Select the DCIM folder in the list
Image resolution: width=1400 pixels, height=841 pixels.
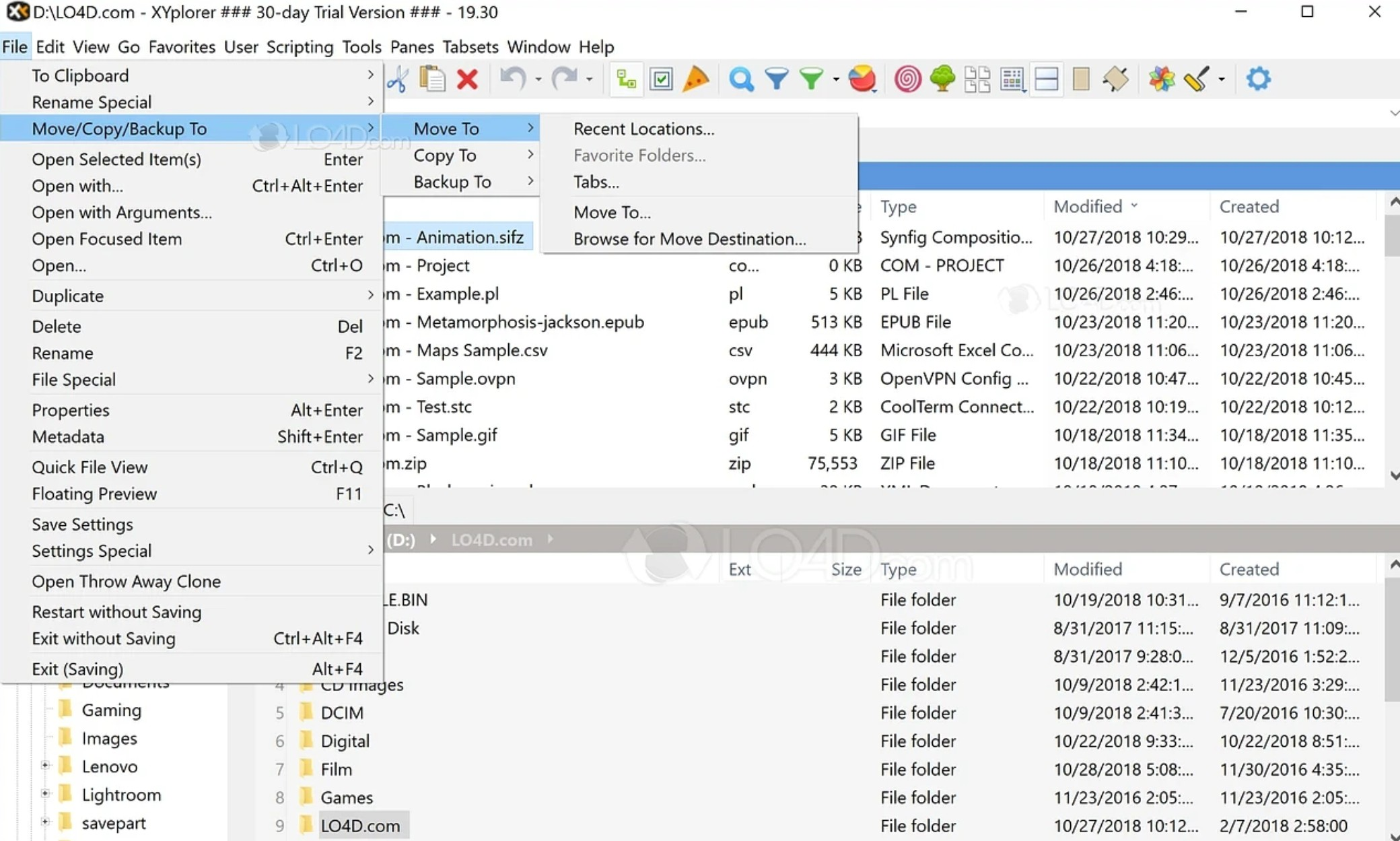pyautogui.click(x=342, y=712)
